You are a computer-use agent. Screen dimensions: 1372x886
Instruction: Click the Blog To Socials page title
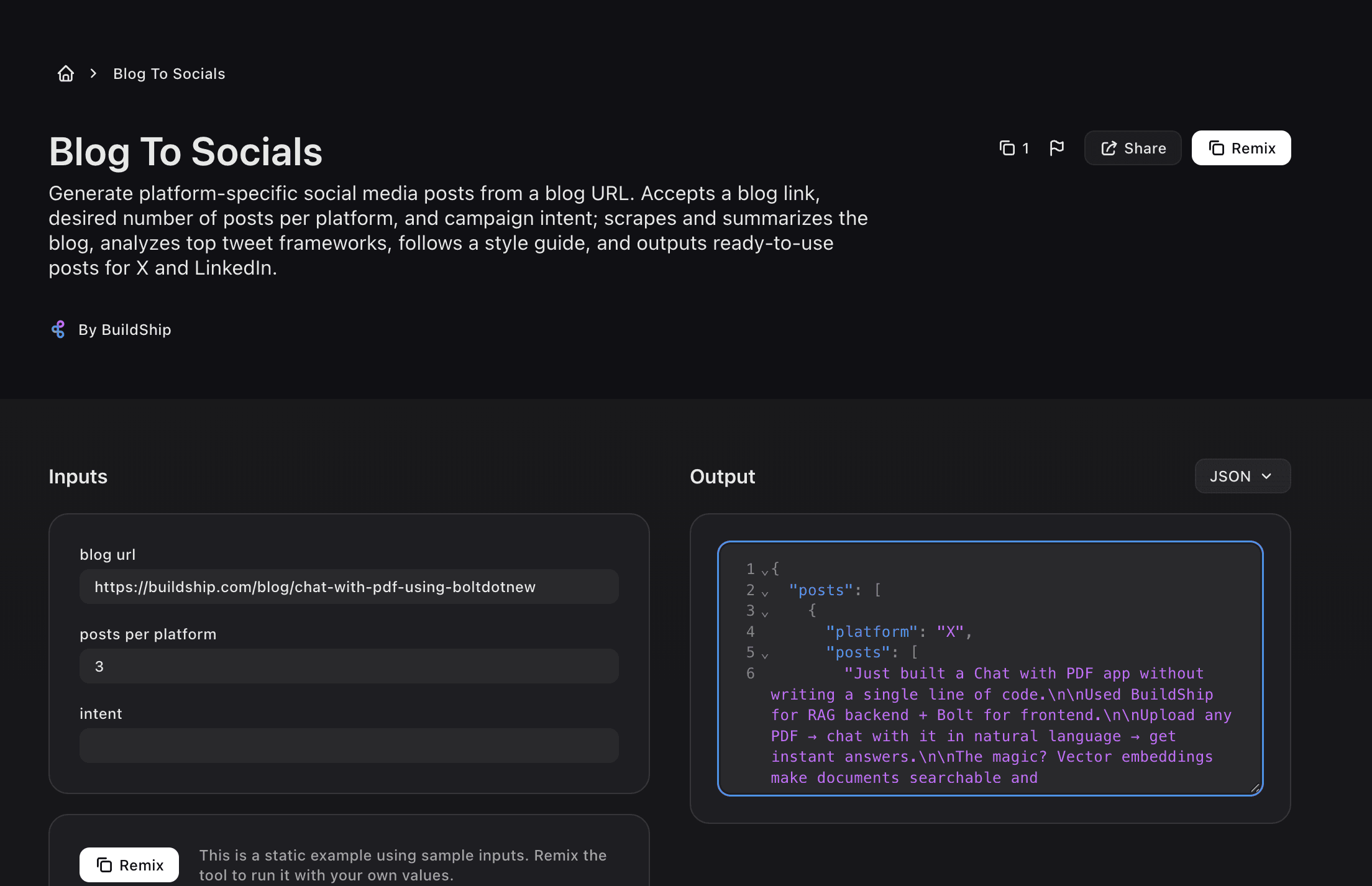coord(186,152)
